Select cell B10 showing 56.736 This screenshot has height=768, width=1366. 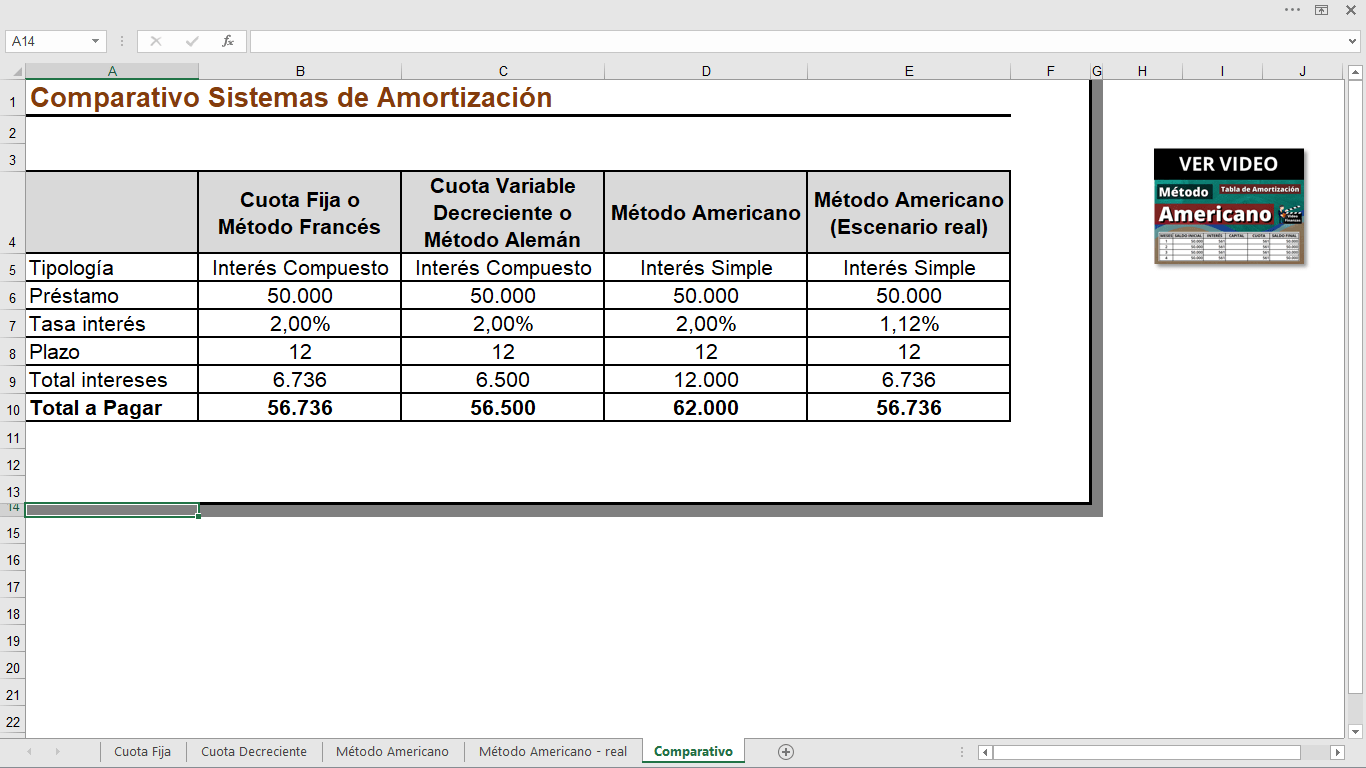pyautogui.click(x=299, y=407)
